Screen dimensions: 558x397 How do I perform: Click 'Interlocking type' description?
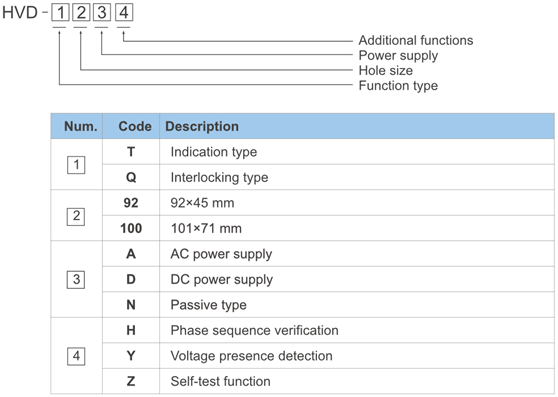pyautogui.click(x=219, y=177)
